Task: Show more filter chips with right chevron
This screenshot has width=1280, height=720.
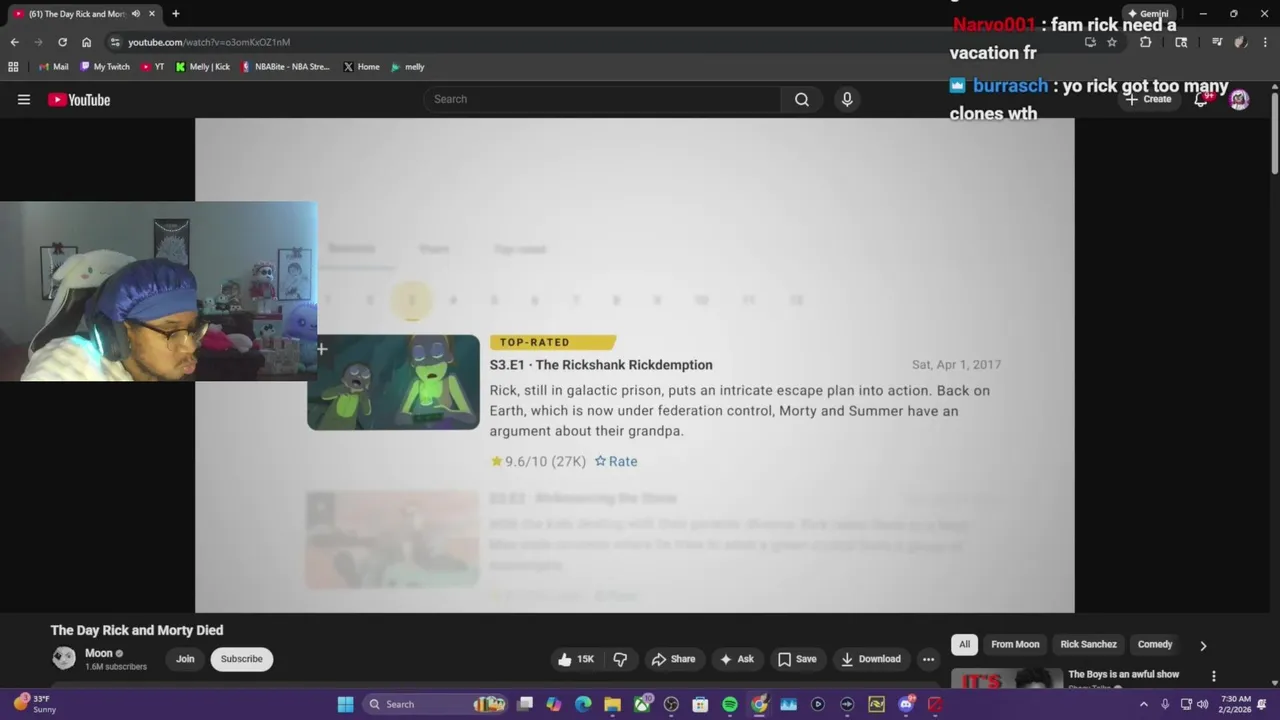Action: 1203,646
